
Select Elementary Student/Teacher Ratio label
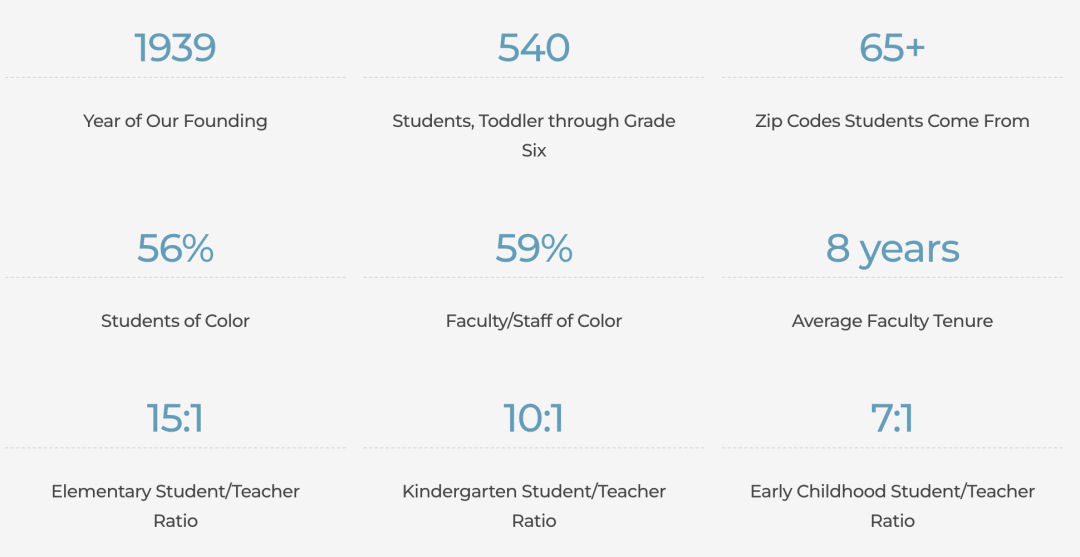click(x=175, y=506)
